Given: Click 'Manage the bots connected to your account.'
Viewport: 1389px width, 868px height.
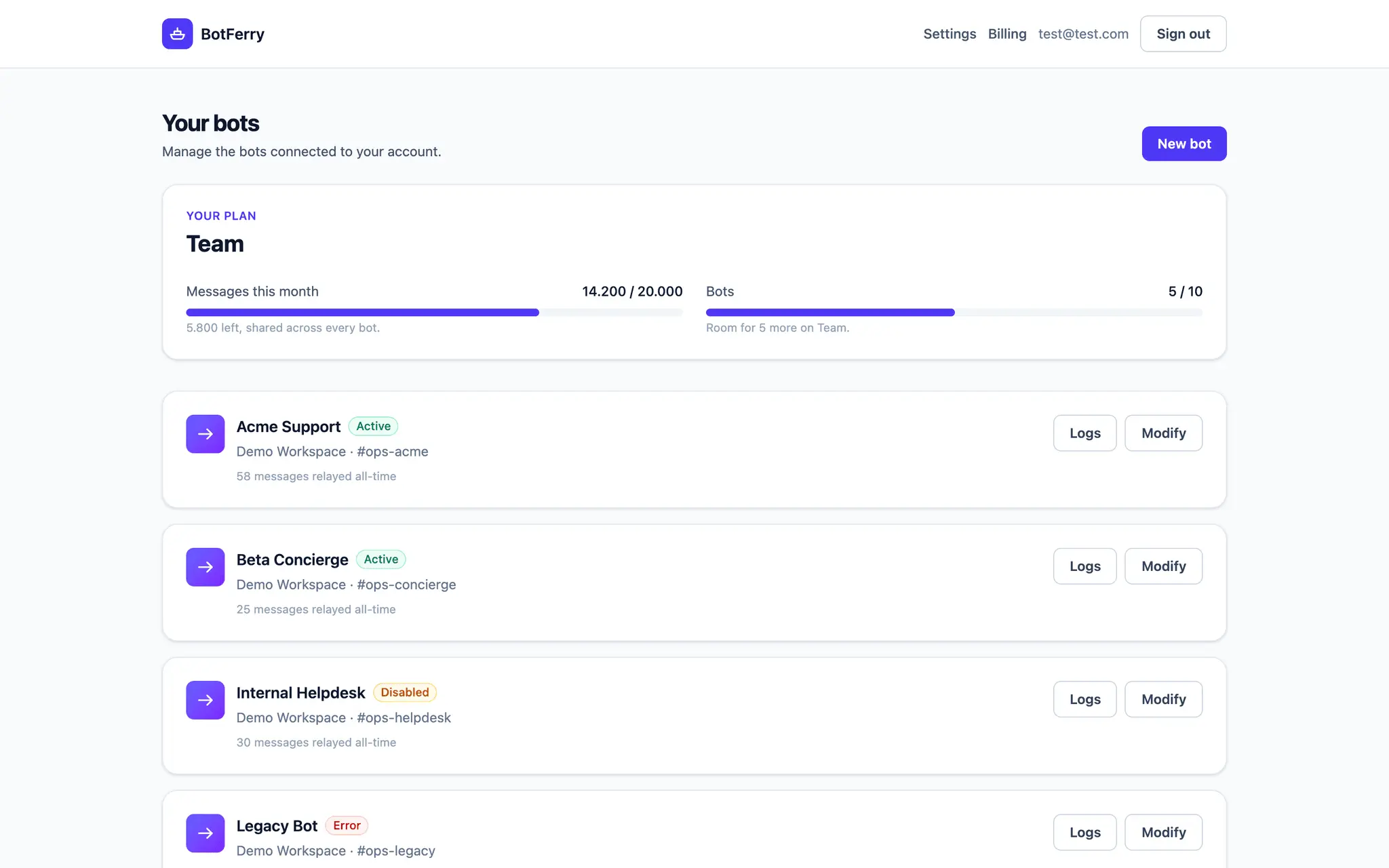Looking at the screenshot, I should coord(301,151).
